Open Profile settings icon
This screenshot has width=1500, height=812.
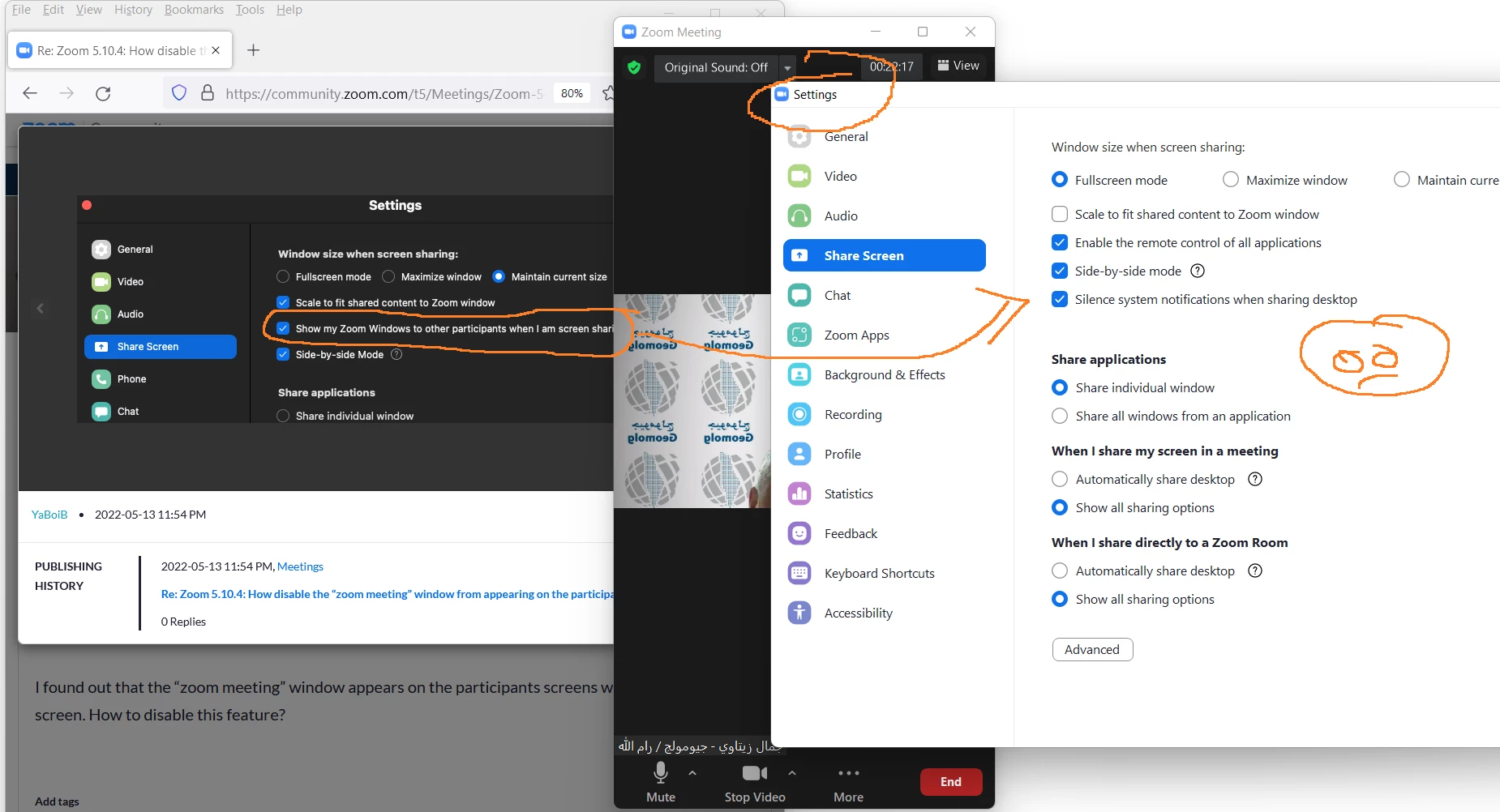(799, 454)
